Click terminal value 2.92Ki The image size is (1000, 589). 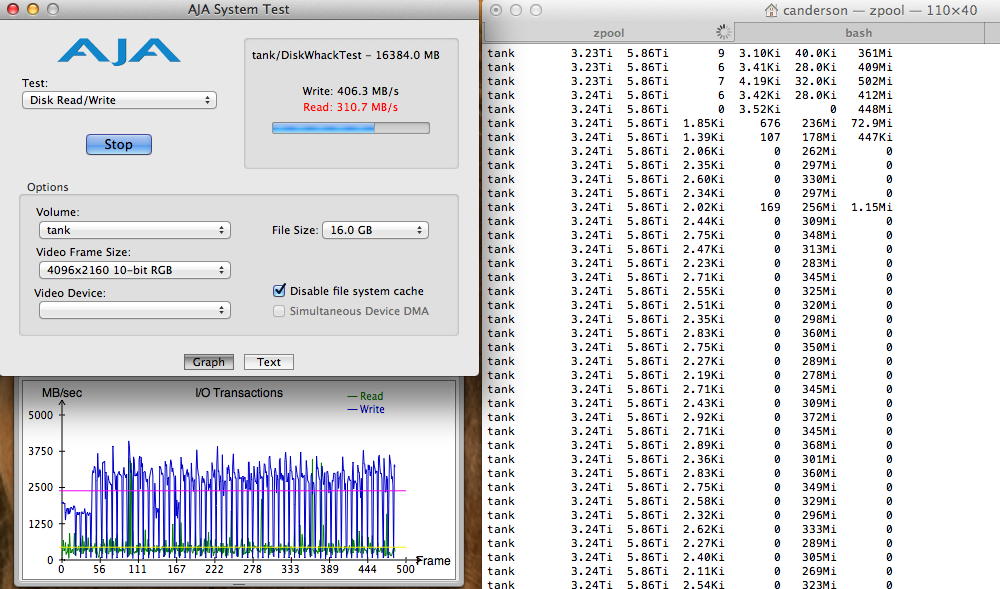coord(703,417)
